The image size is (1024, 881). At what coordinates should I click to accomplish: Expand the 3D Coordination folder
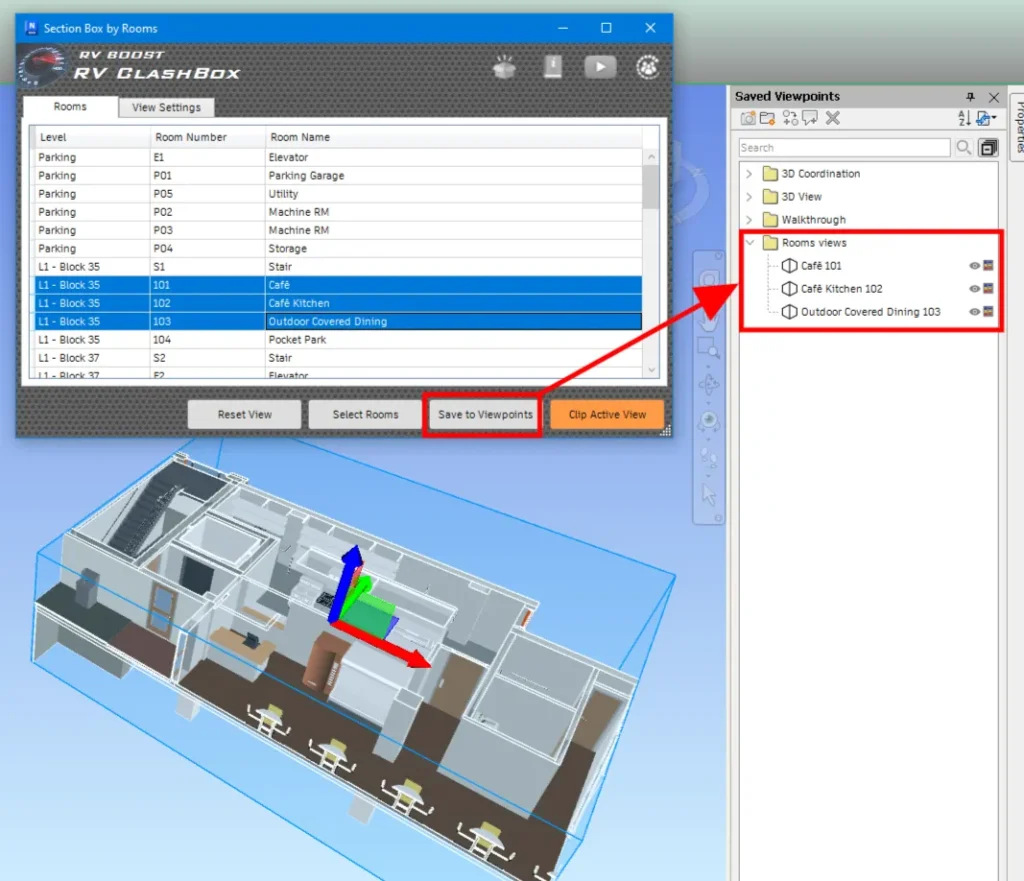pyautogui.click(x=749, y=174)
